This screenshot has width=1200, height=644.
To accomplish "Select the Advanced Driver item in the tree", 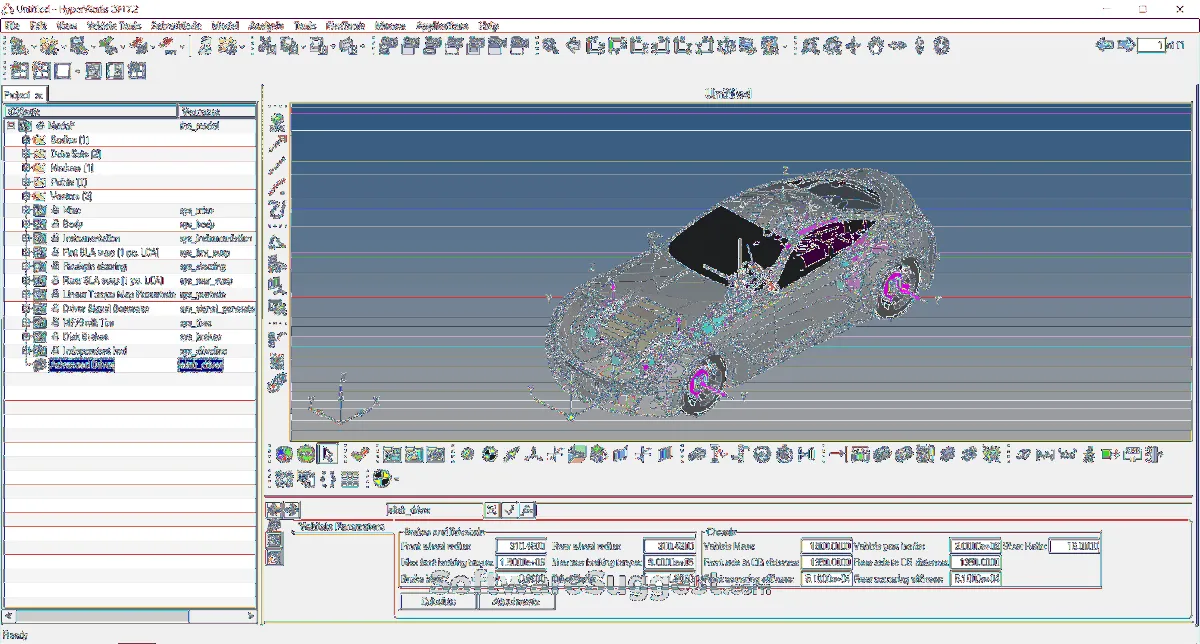I will pos(82,365).
